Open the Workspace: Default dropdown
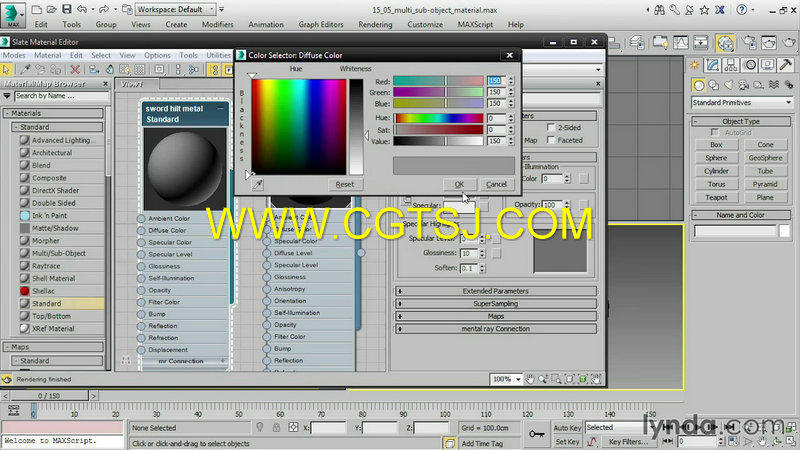Screen dimensions: 800x450 [176, 9]
